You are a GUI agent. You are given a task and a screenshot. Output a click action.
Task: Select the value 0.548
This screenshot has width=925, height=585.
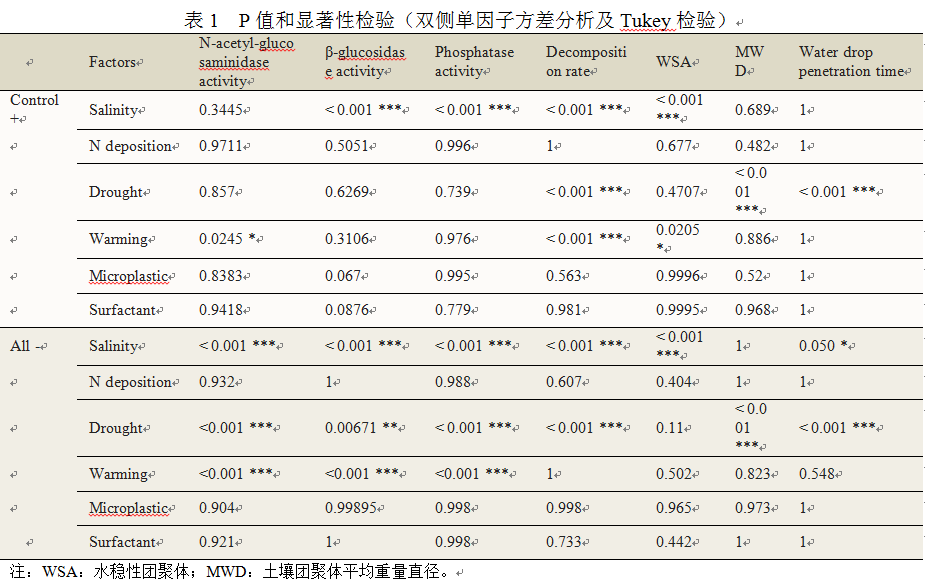click(x=817, y=474)
